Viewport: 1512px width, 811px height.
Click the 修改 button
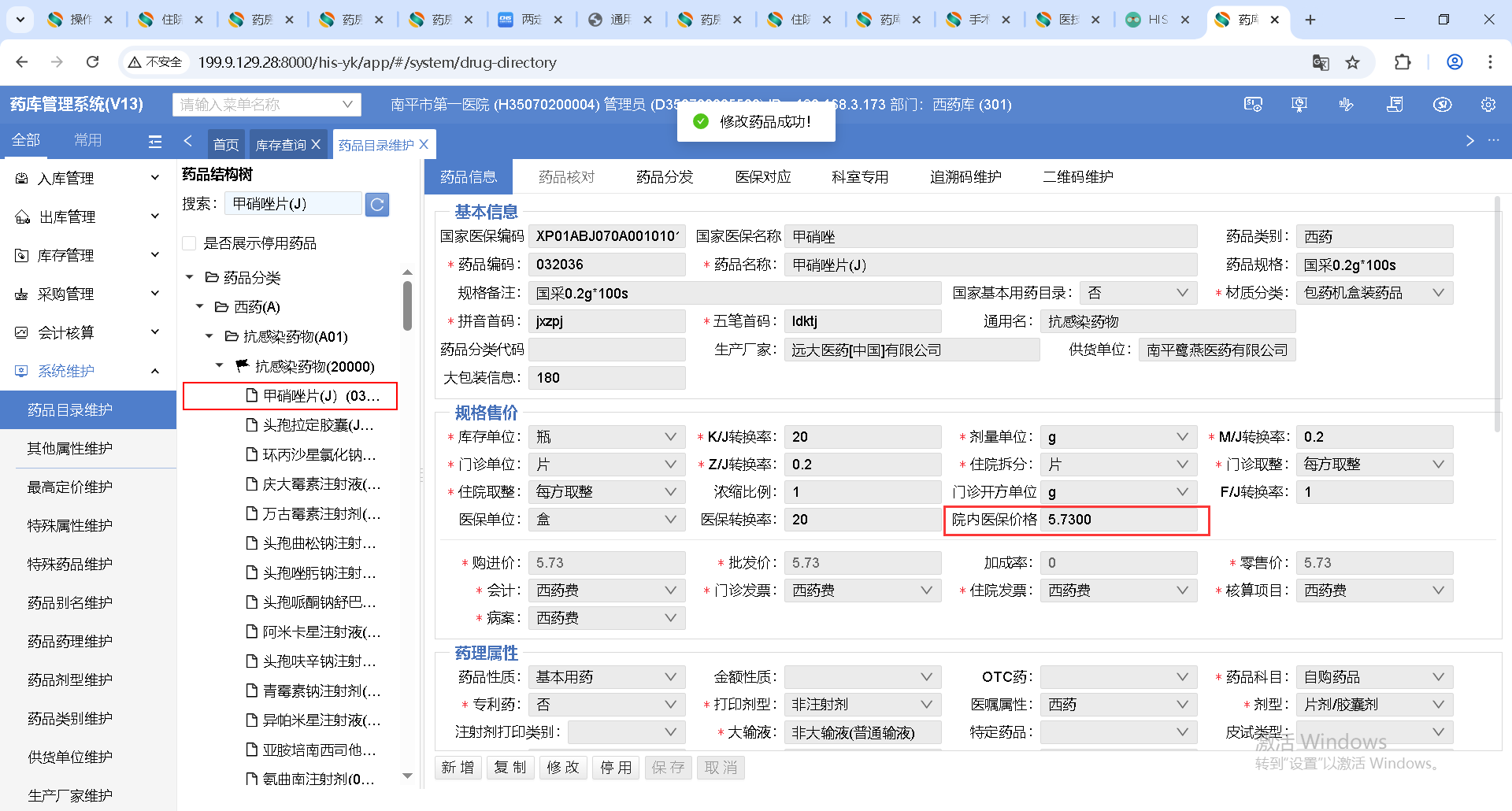pos(563,768)
